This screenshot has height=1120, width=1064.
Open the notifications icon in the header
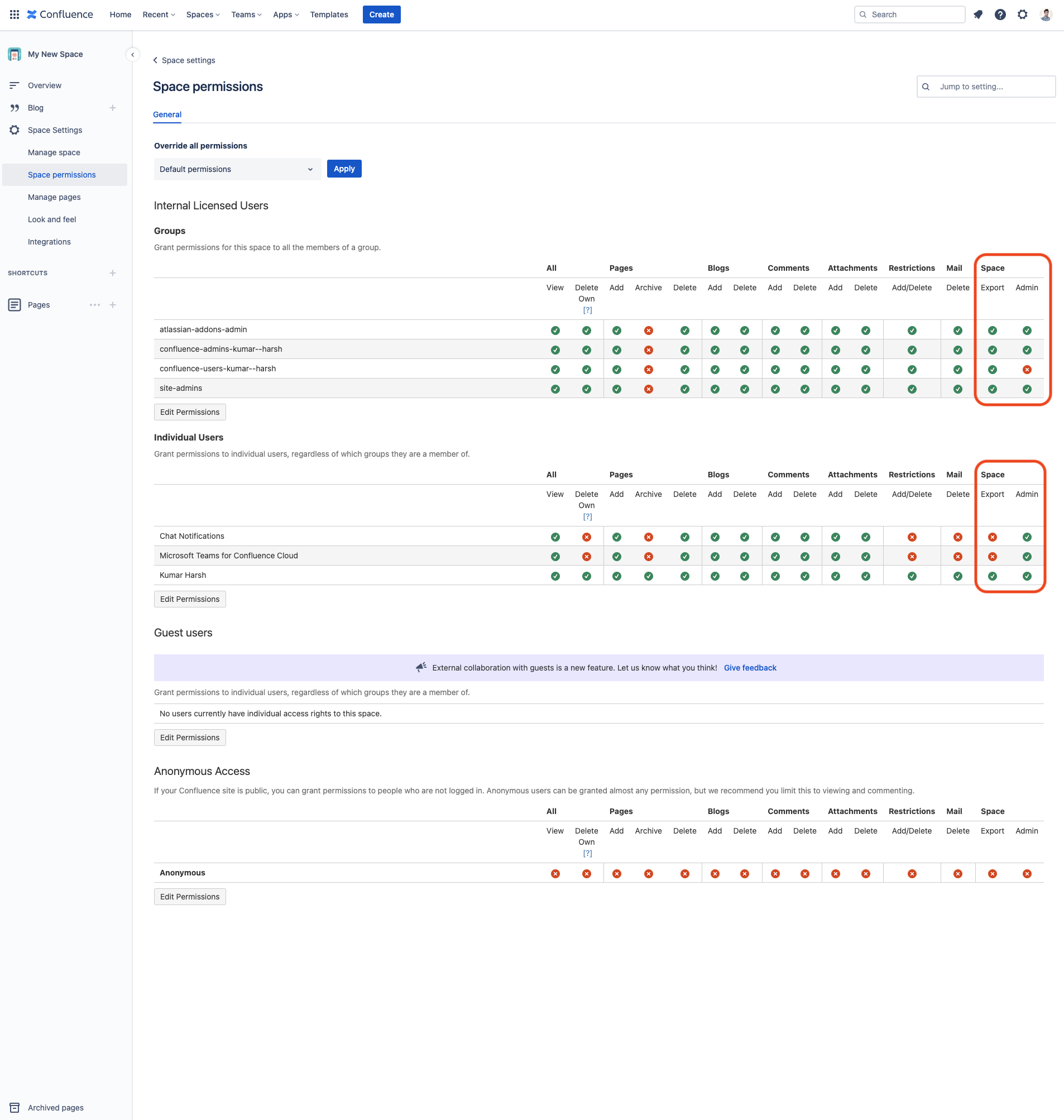(978, 14)
